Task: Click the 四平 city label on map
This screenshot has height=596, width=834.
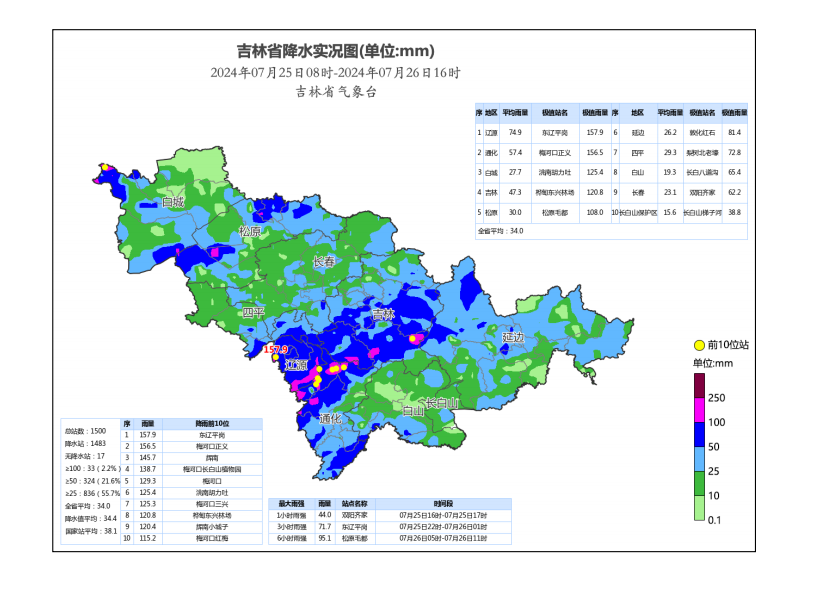Action: [253, 313]
